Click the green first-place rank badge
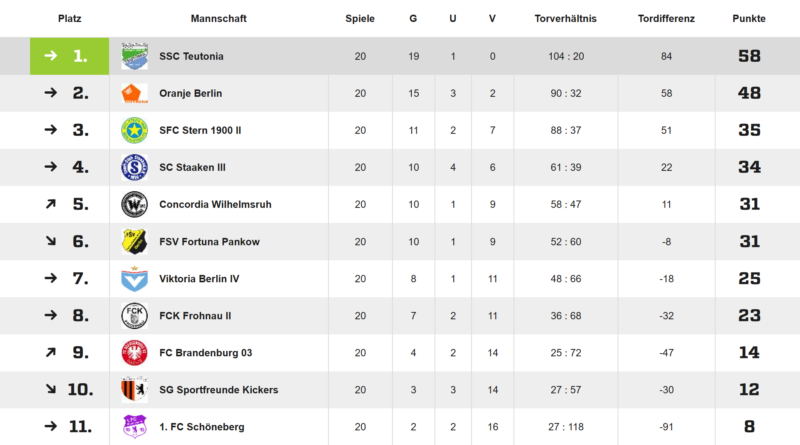The height and width of the screenshot is (445, 800). tap(68, 57)
